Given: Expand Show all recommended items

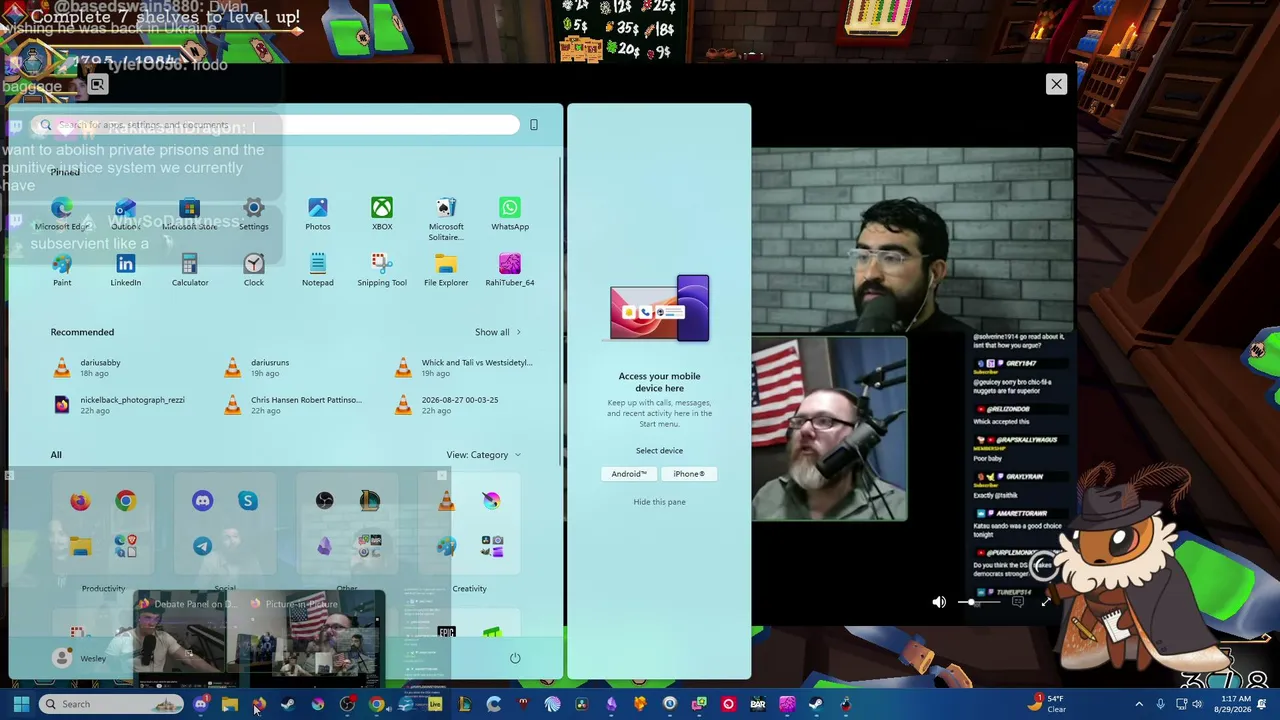Looking at the screenshot, I should pyautogui.click(x=497, y=332).
